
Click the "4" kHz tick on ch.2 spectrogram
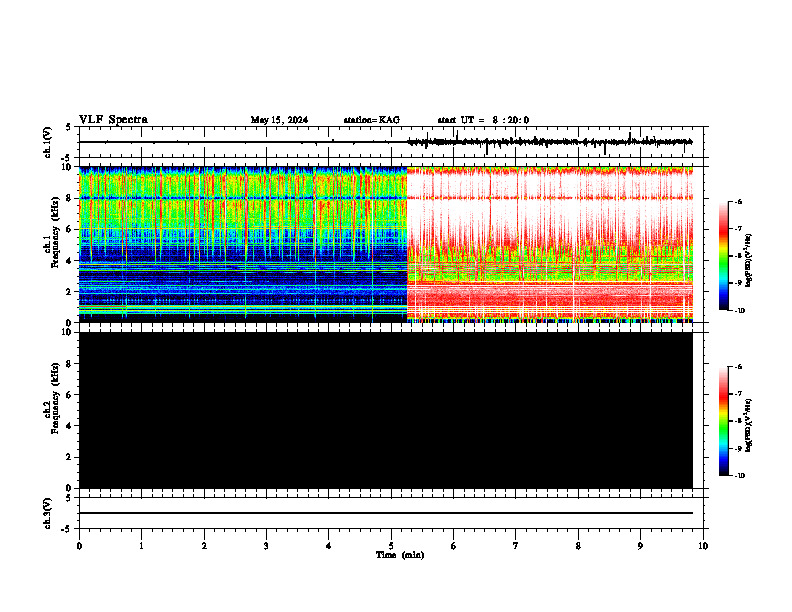pyautogui.click(x=70, y=426)
